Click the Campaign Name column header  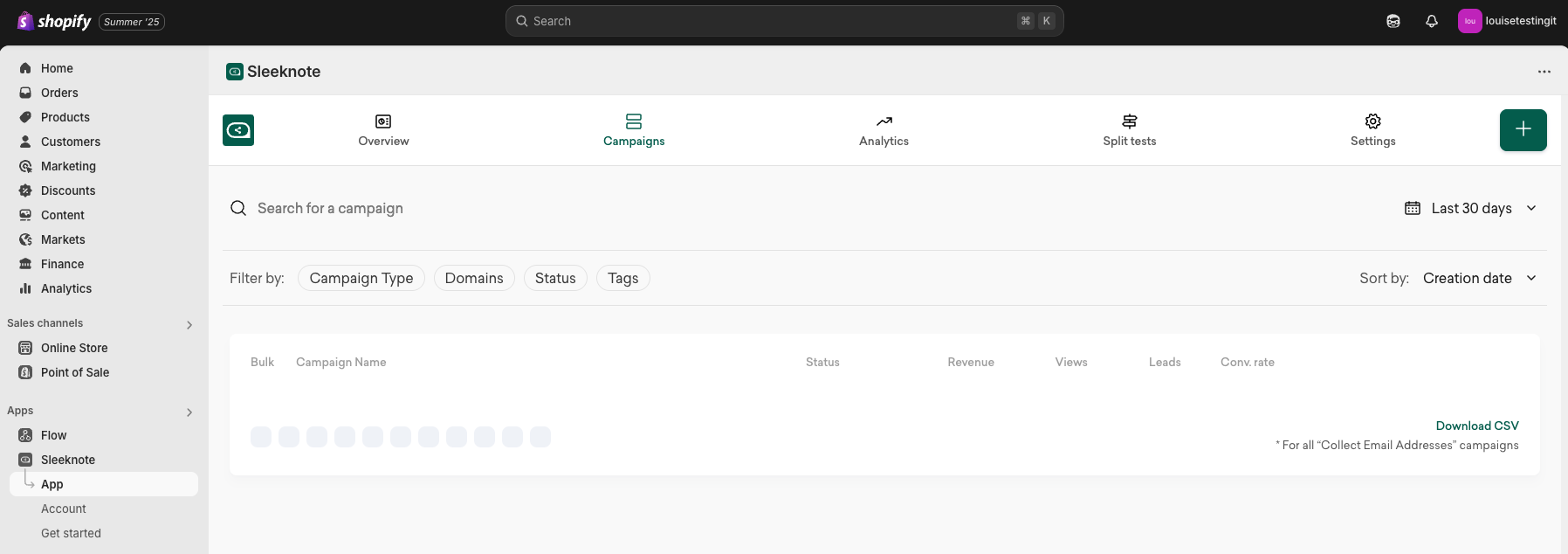340,362
